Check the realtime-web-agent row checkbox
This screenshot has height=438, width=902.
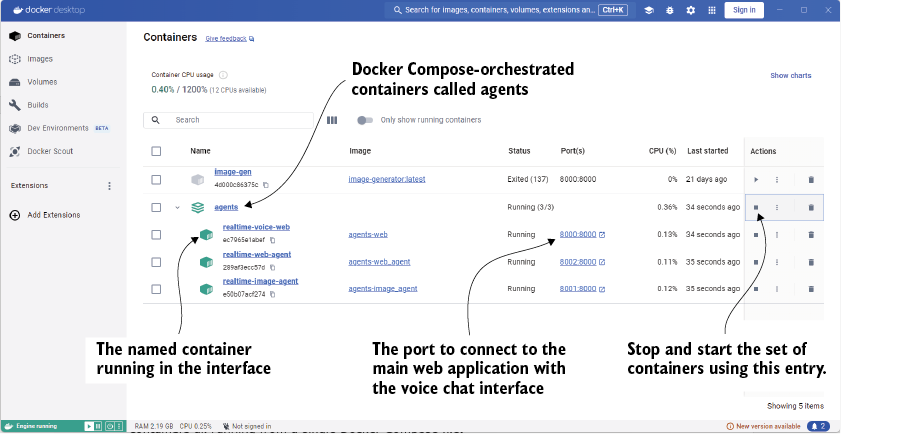[x=156, y=262]
